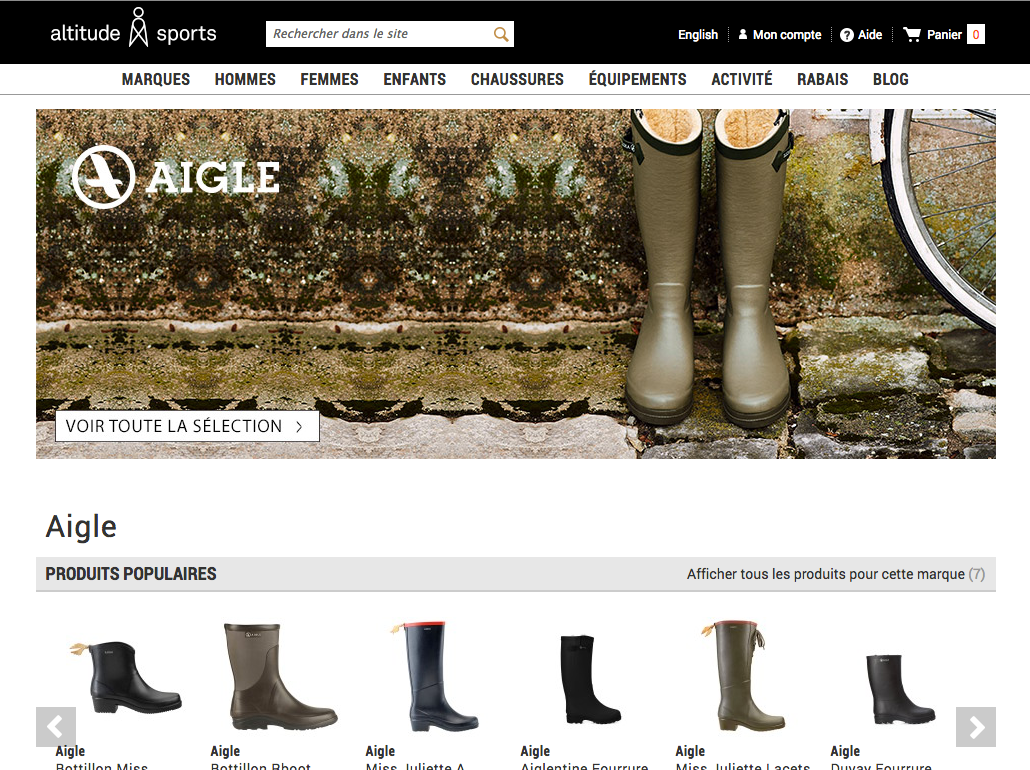Screen dimensions: 1030x770
Task: Click the Mon compte user icon
Action: point(743,34)
